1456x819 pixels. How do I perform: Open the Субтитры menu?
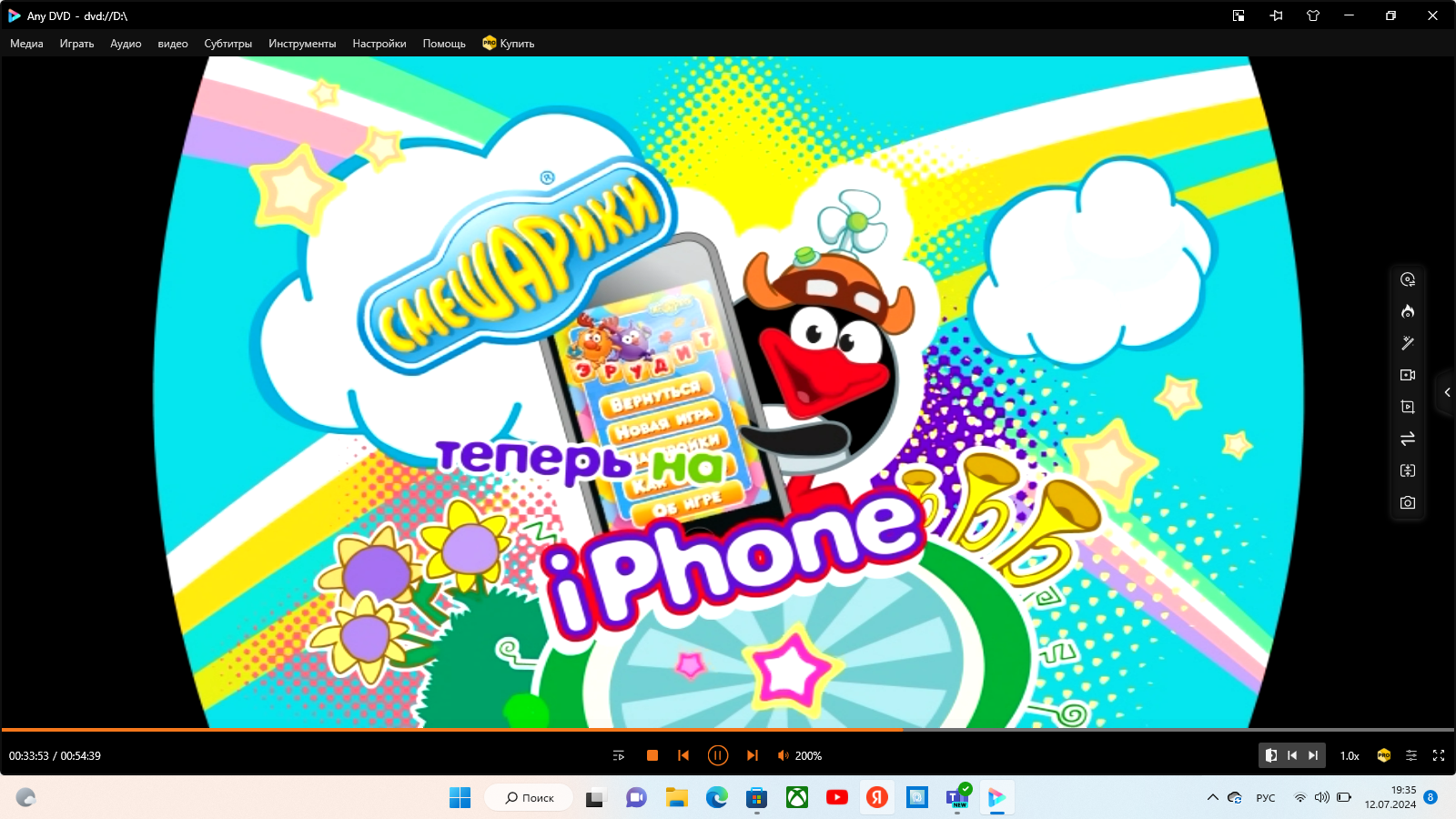pyautogui.click(x=227, y=44)
